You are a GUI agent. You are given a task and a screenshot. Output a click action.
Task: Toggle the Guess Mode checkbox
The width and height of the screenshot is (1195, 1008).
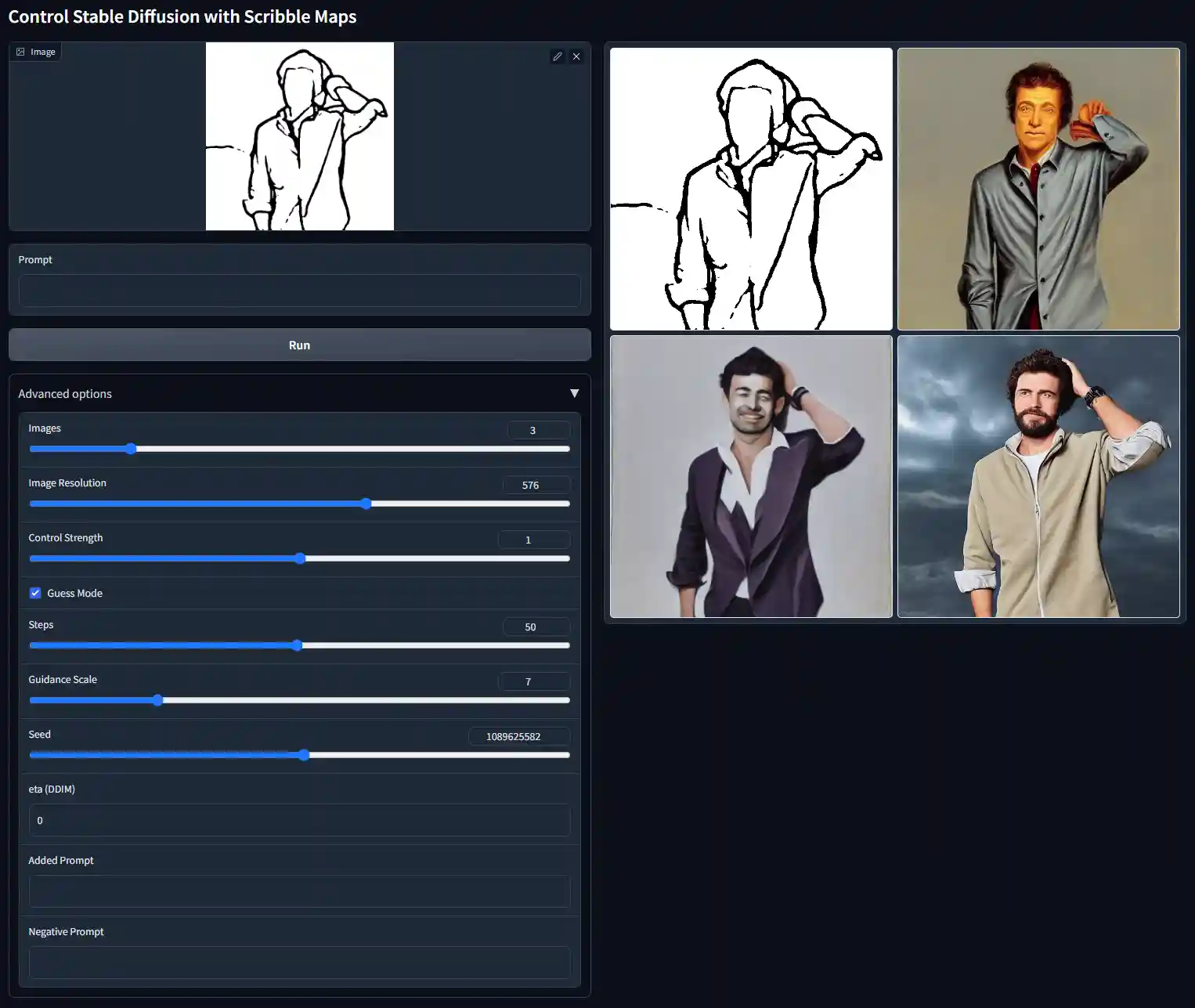[x=35, y=593]
